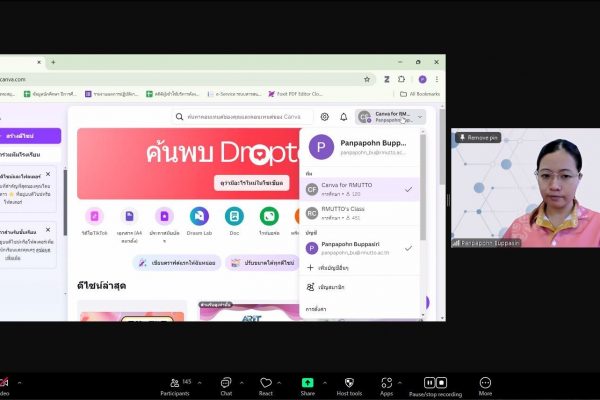Image resolution: width=600 pixels, height=400 pixels.
Task: Open the Zoom Chat panel
Action: [x=226, y=387]
